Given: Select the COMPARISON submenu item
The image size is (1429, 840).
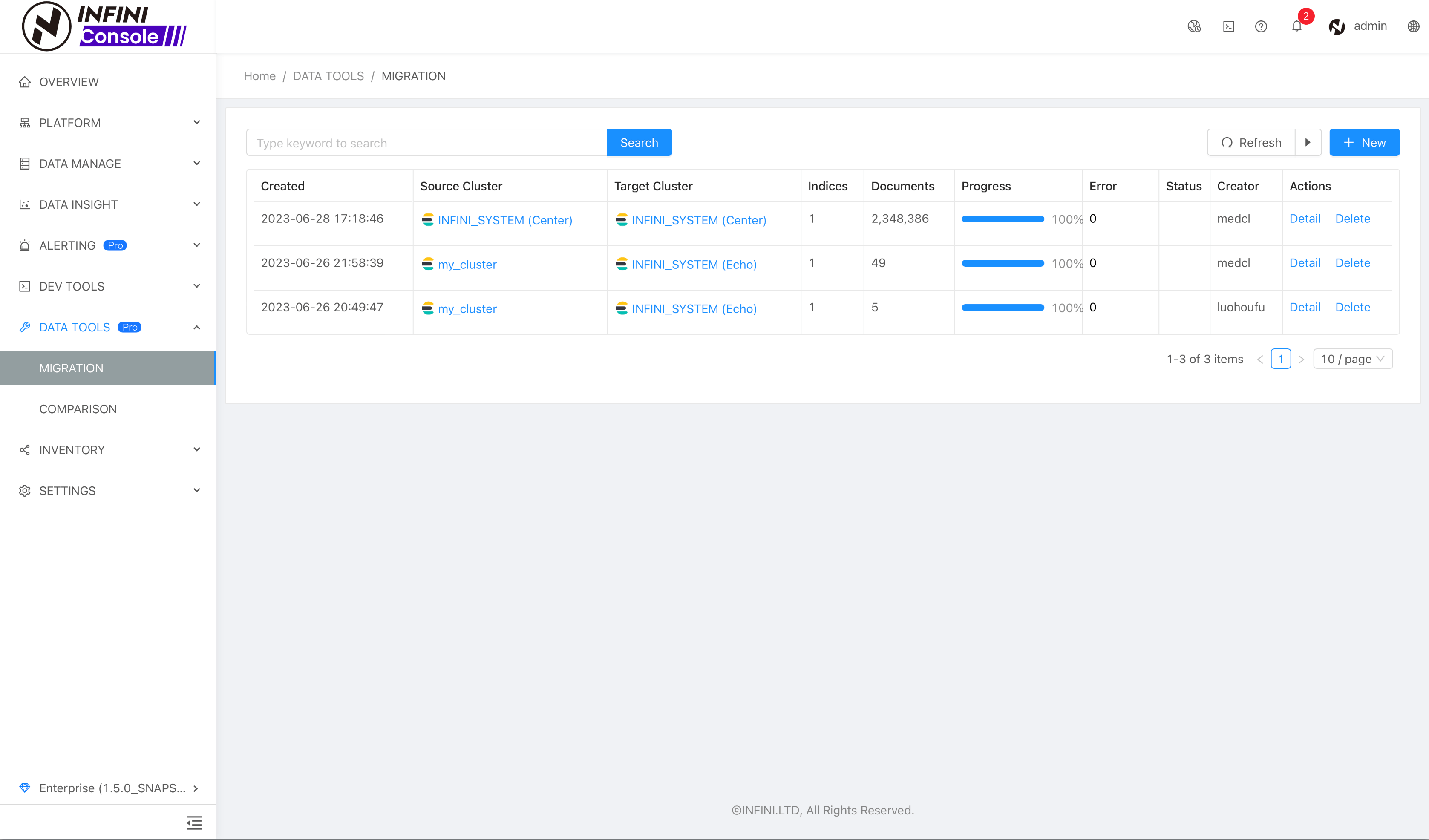Looking at the screenshot, I should (78, 408).
